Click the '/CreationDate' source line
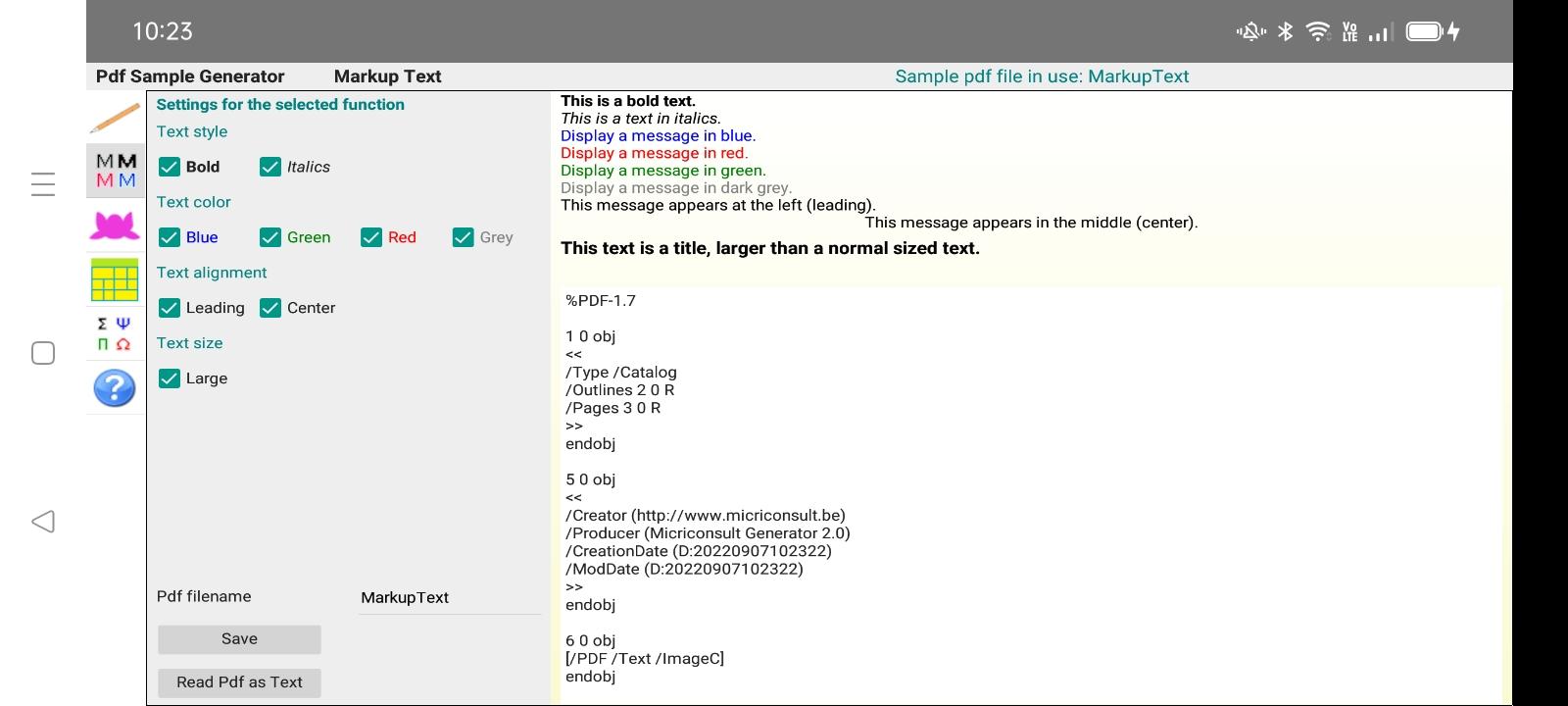This screenshot has height=706, width=1568. coord(699,551)
